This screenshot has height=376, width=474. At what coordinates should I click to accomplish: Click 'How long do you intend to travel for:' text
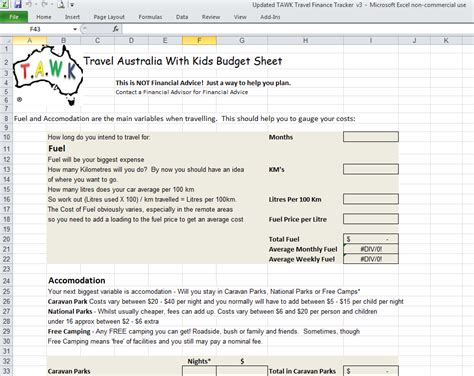(99, 137)
